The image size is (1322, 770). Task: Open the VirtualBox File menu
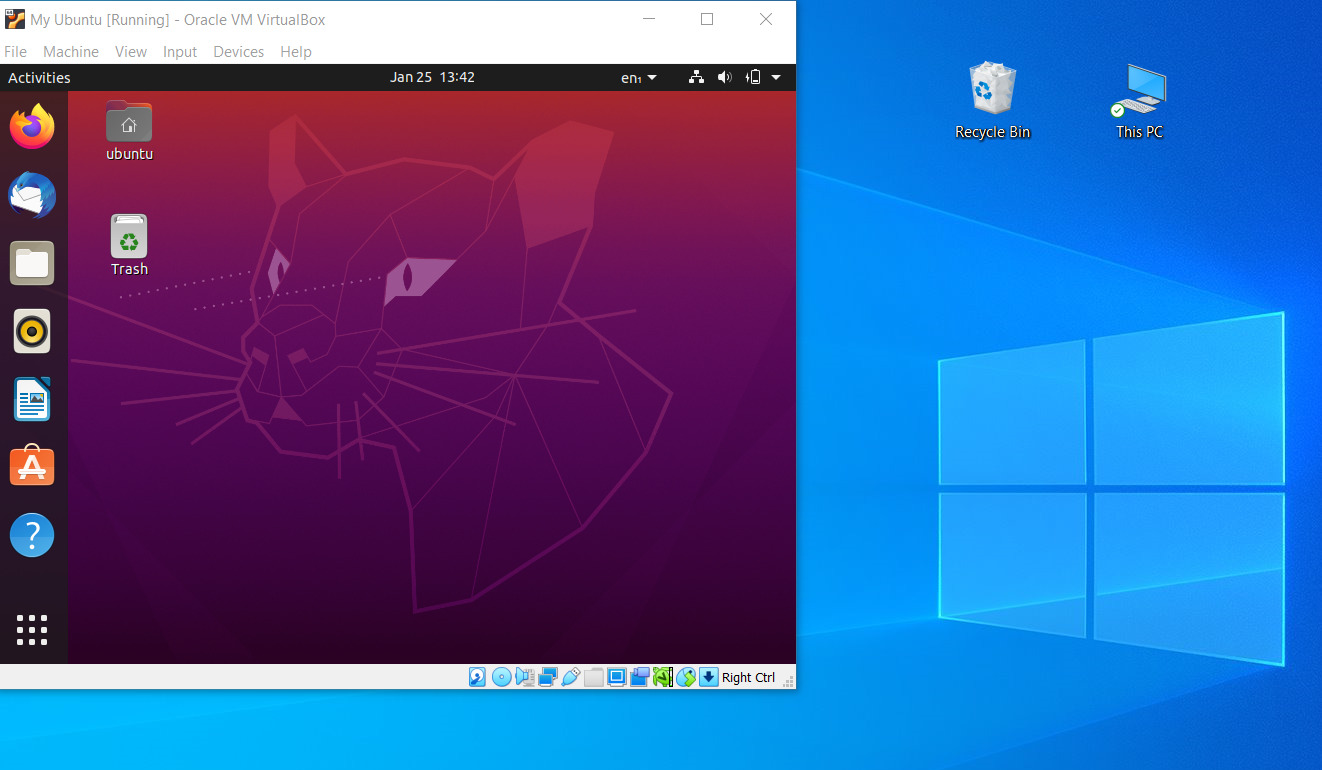point(15,52)
